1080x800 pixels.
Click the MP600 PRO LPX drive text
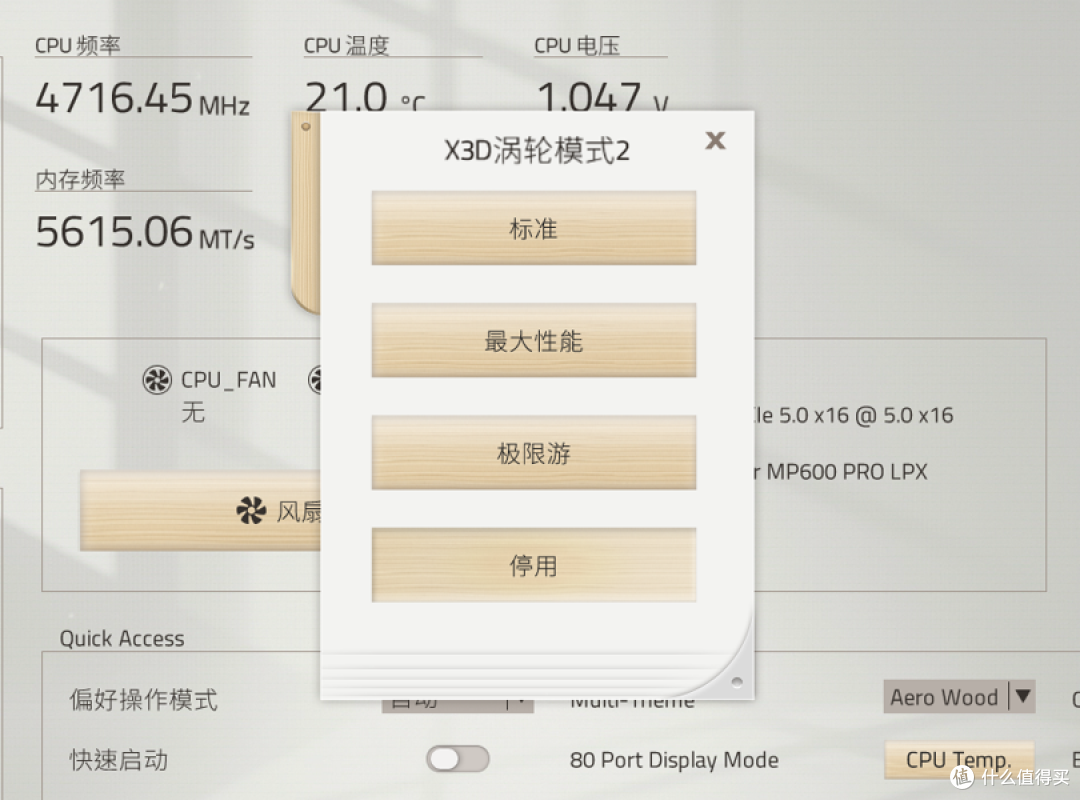click(x=847, y=472)
